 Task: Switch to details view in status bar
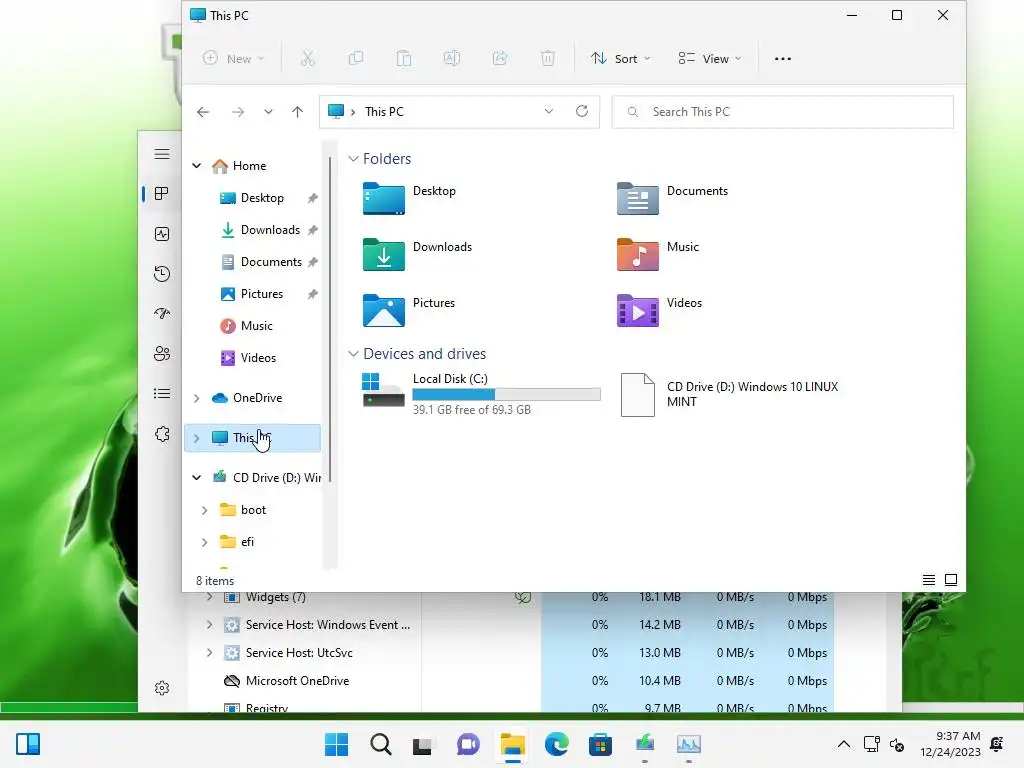pos(929,580)
